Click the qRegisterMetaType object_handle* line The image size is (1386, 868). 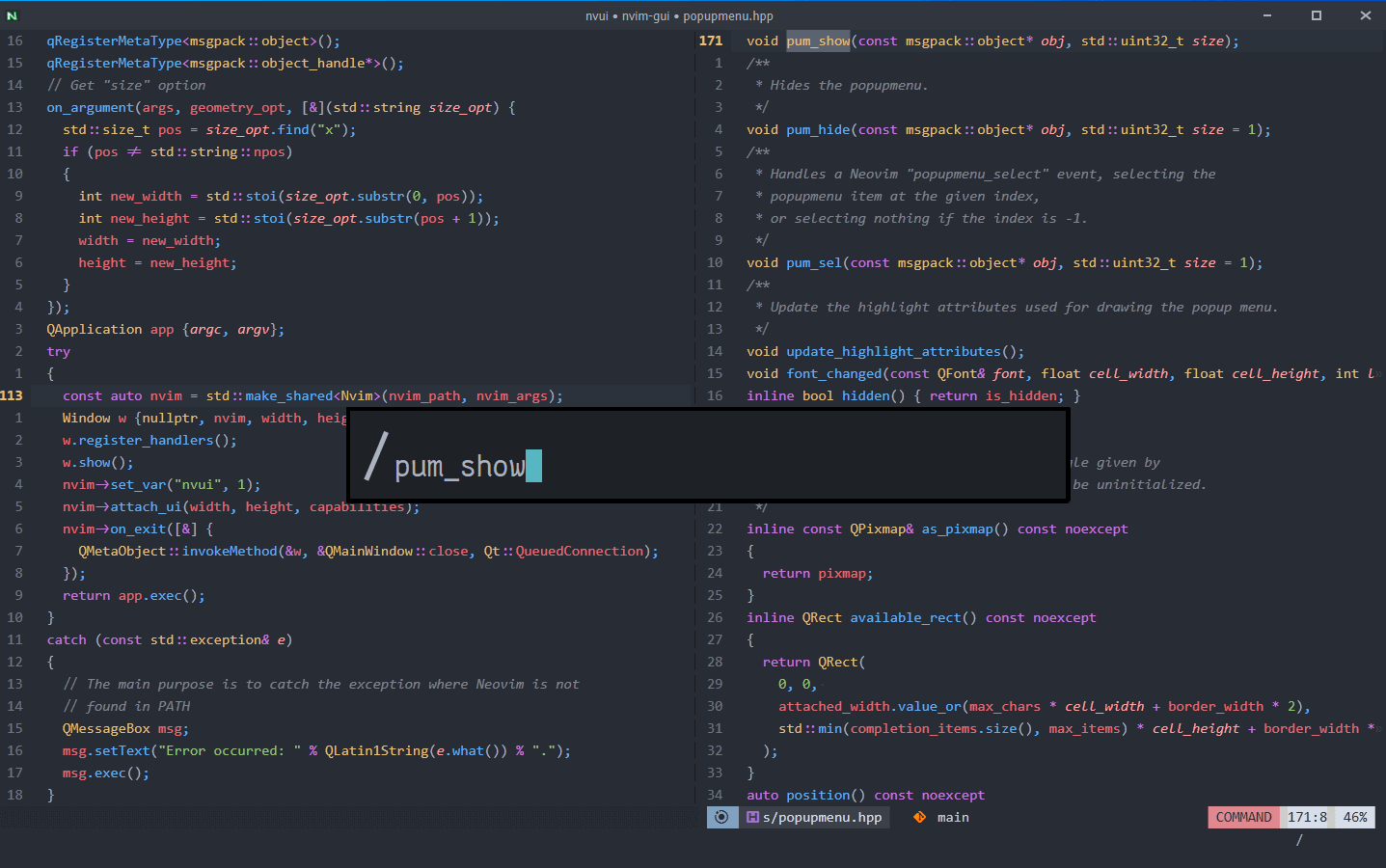click(226, 63)
